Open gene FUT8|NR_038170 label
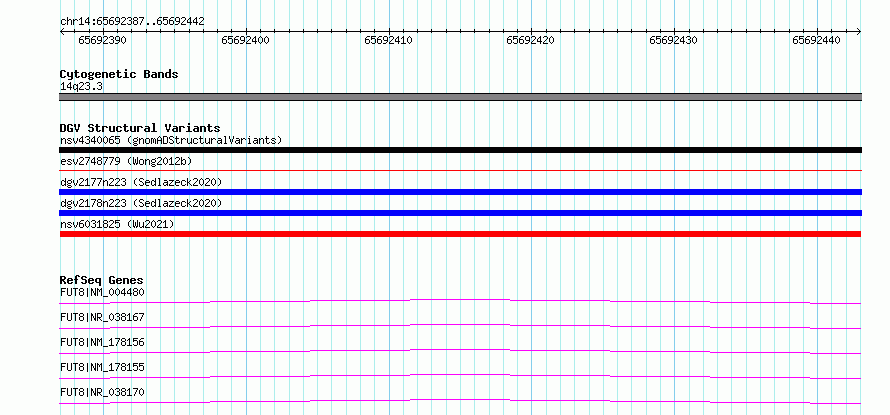890x415 pixels. (x=102, y=392)
